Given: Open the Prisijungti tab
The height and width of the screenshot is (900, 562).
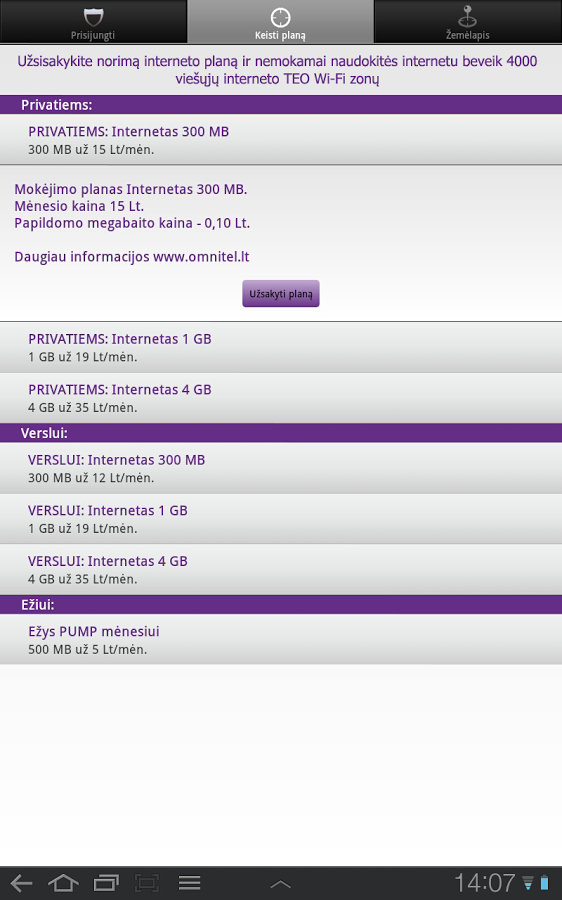Looking at the screenshot, I should (93, 22).
